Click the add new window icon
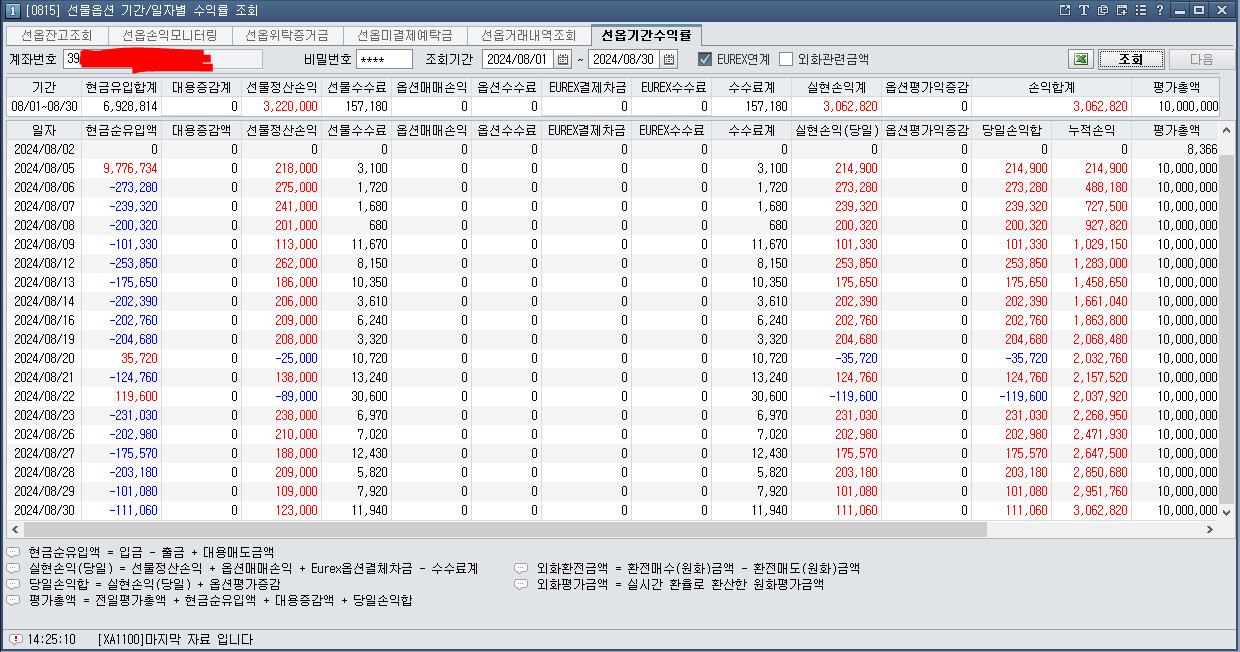The height and width of the screenshot is (652, 1240). click(x=1120, y=10)
